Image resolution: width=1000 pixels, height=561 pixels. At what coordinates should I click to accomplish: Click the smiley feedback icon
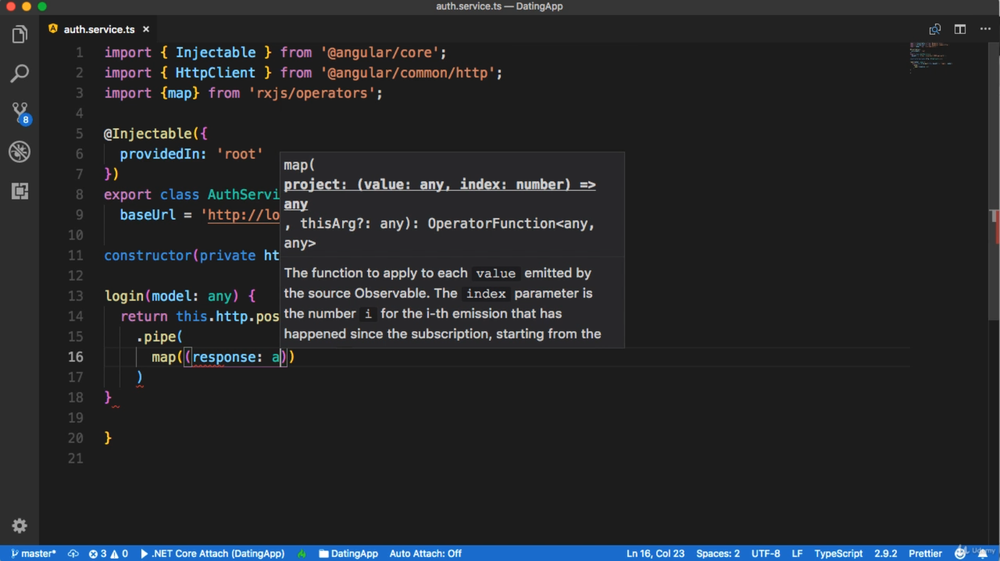click(960, 553)
